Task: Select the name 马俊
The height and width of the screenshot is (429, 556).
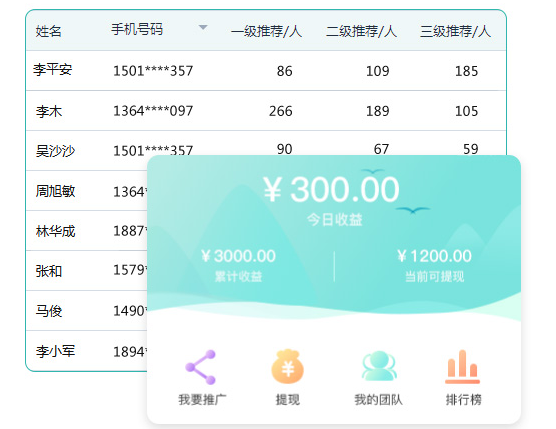Action: coord(49,311)
